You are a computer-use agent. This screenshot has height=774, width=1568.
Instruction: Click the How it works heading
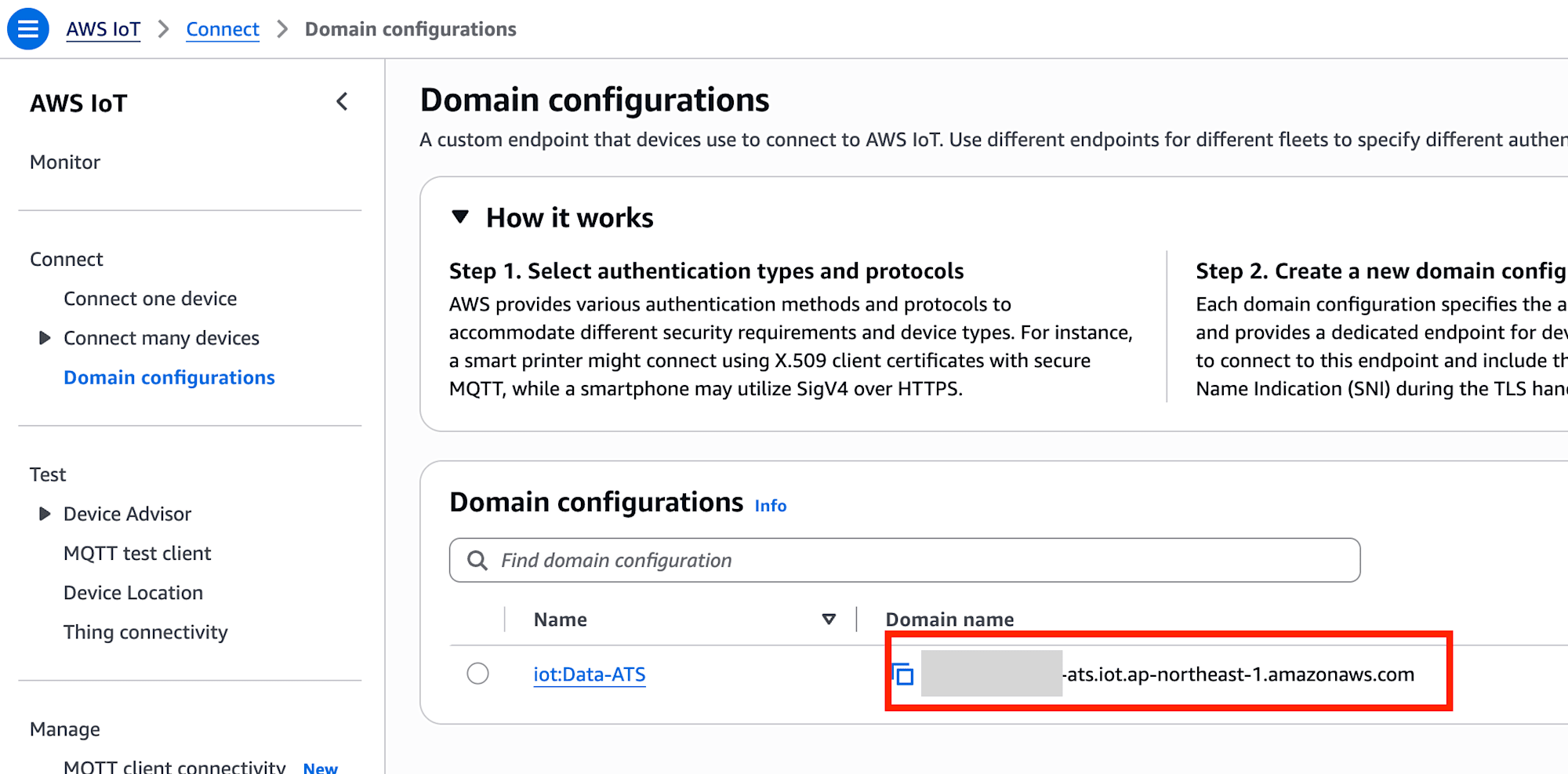tap(570, 217)
